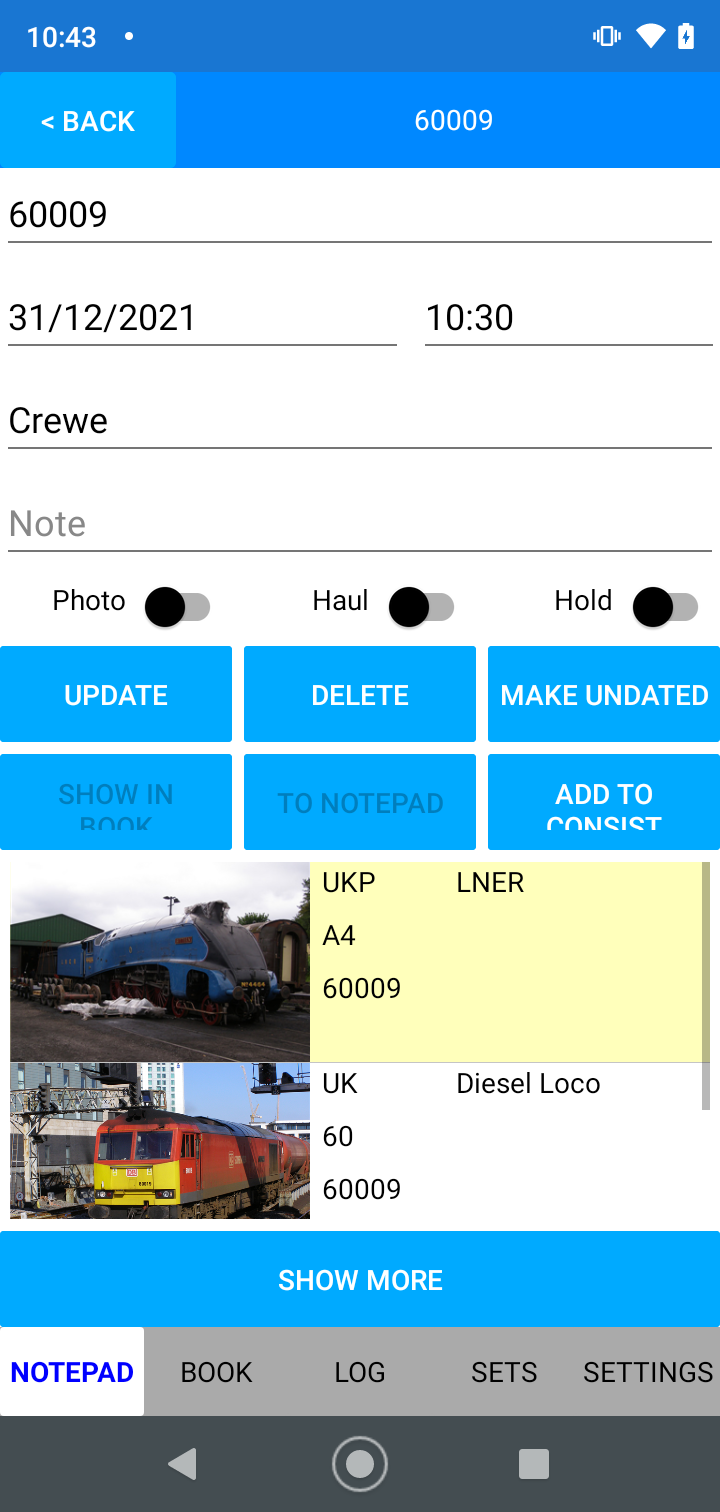Tap the Android back navigation triangle
720x1512 pixels.
pos(182,1464)
